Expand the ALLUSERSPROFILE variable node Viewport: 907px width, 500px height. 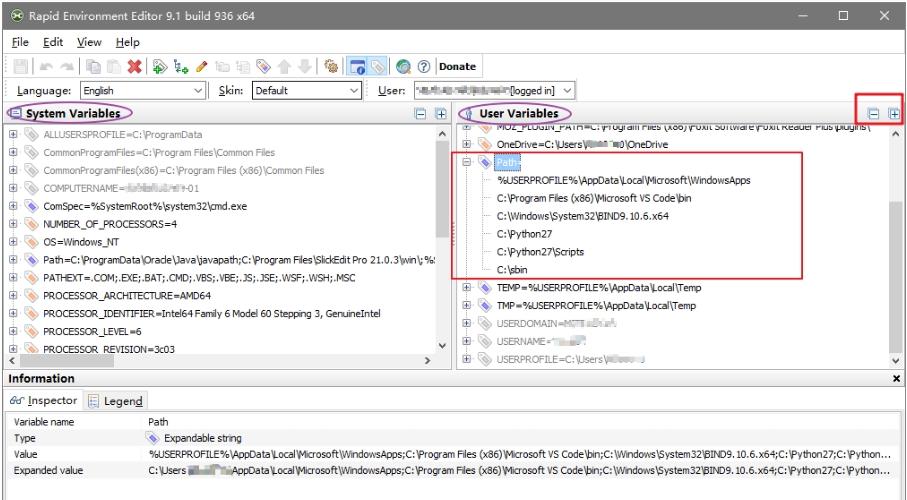(13, 134)
